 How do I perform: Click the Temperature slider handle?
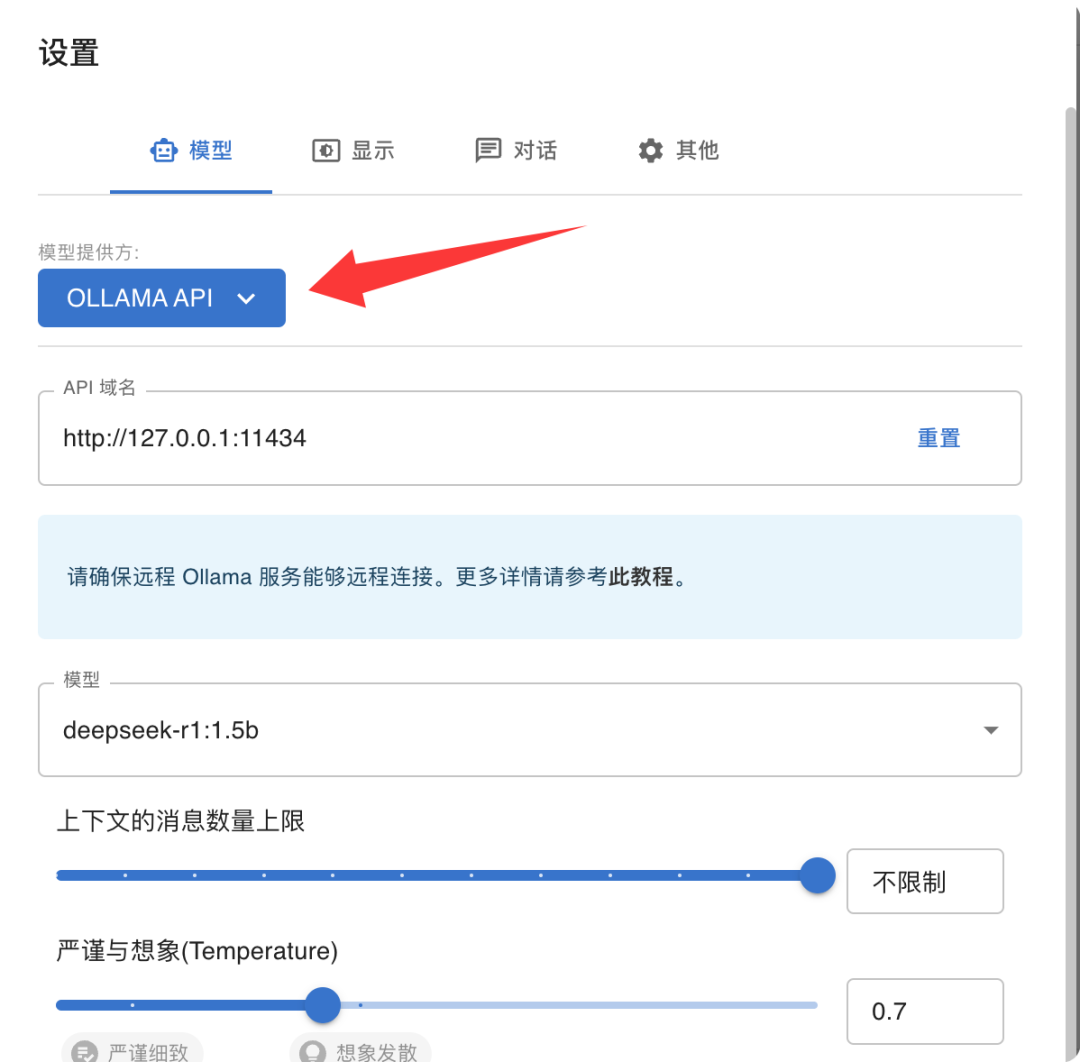(322, 1005)
